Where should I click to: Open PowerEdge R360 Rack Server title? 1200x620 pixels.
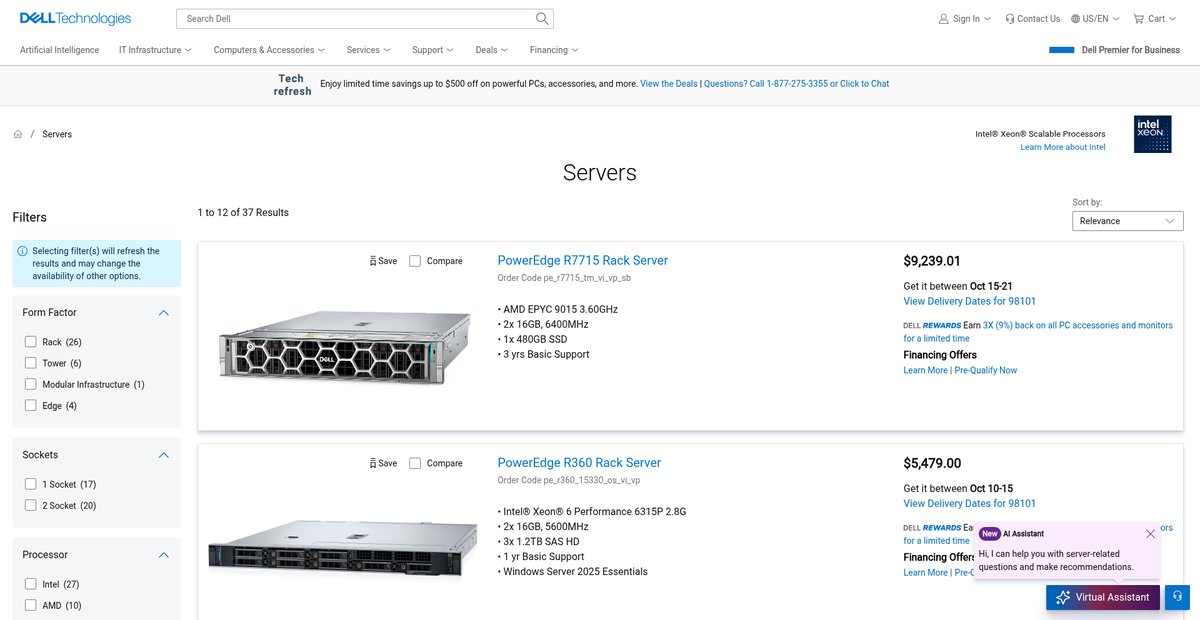(579, 463)
